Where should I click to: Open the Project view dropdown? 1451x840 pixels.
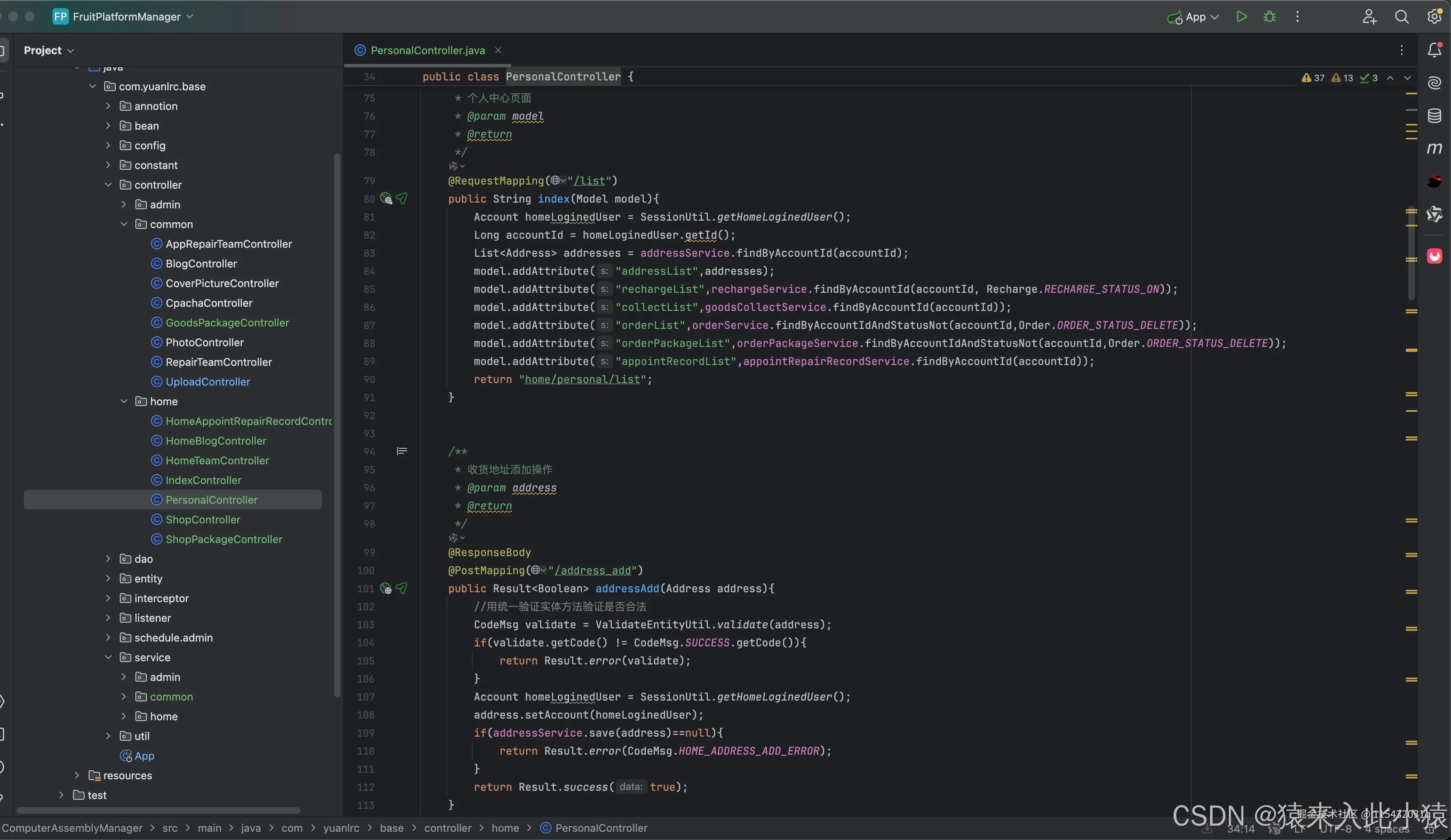click(48, 50)
